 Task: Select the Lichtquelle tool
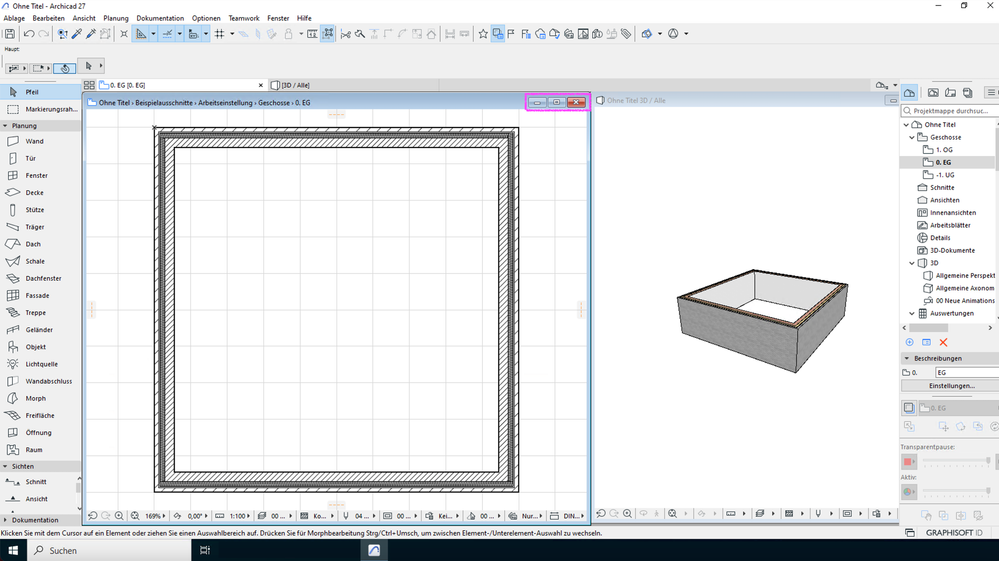[x=40, y=364]
